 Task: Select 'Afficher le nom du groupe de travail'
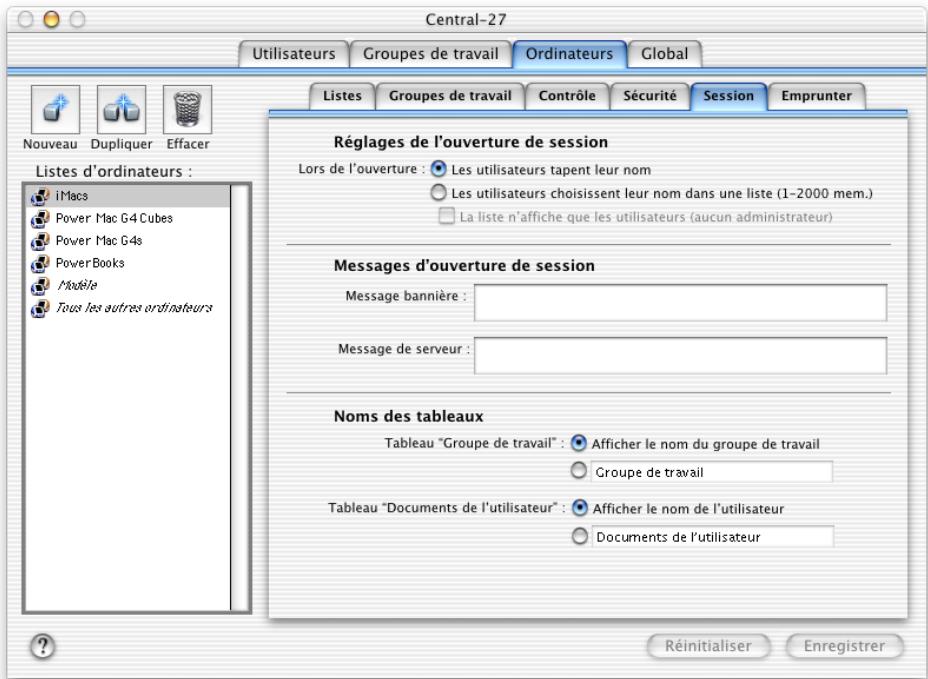578,443
